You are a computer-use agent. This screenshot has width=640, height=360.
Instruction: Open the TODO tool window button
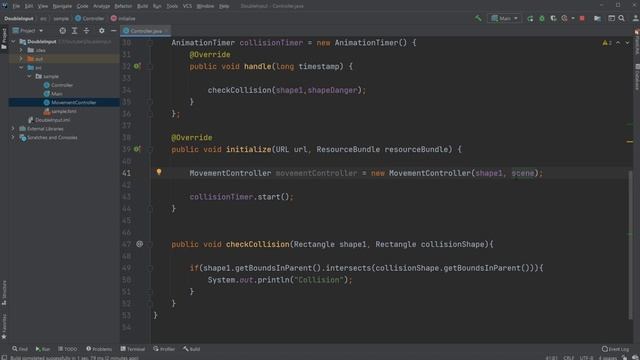click(x=67, y=349)
